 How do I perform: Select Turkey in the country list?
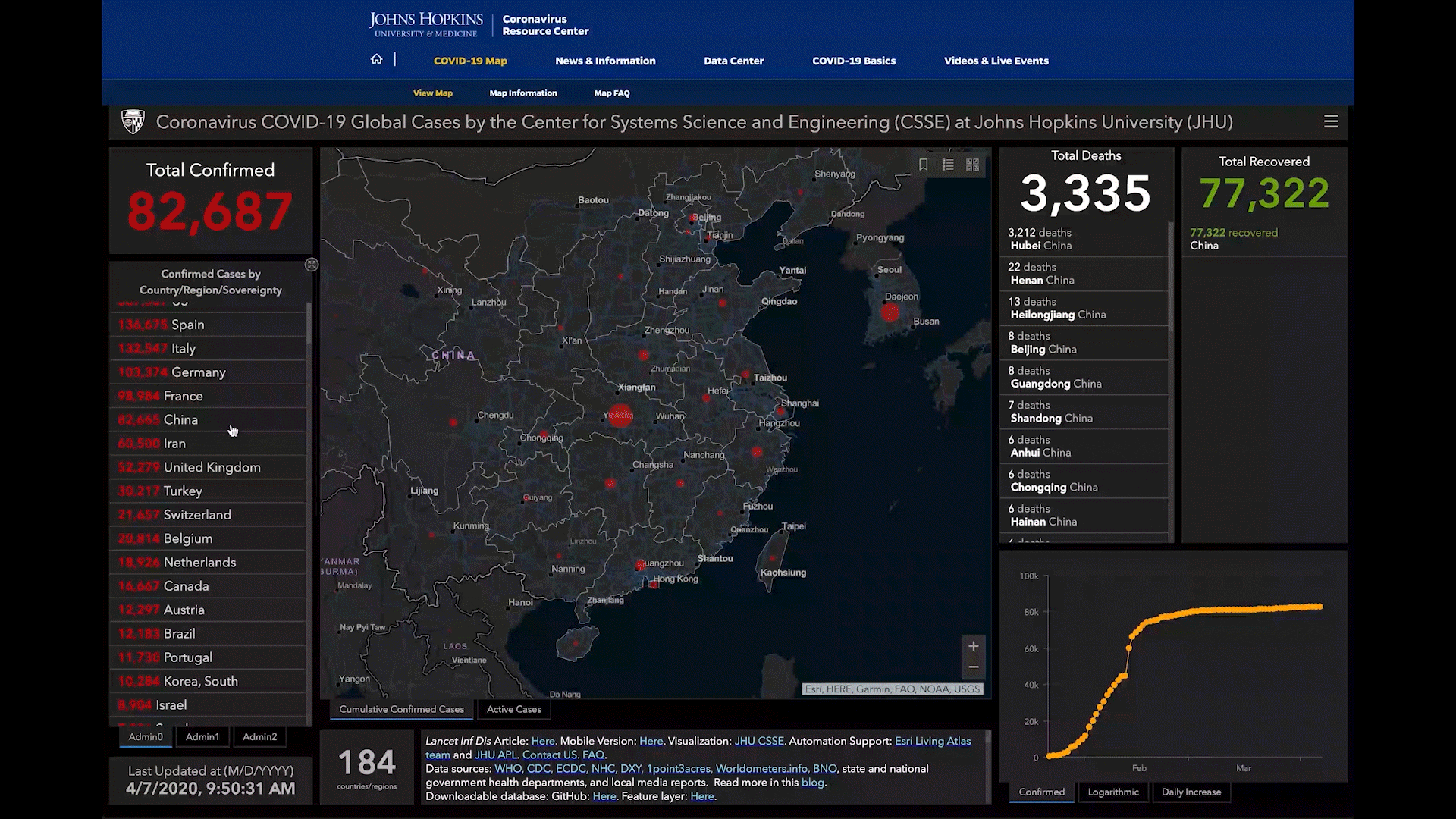pos(209,491)
